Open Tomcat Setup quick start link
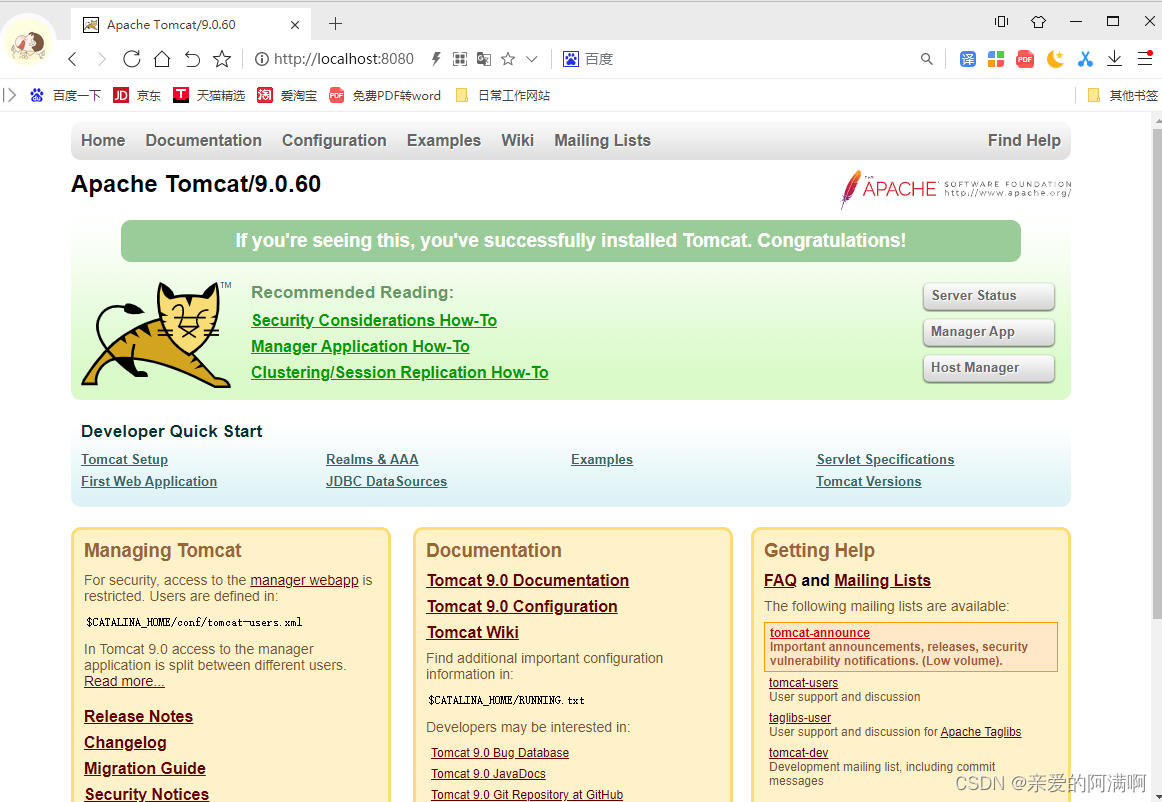This screenshot has height=802, width=1162. 124,460
